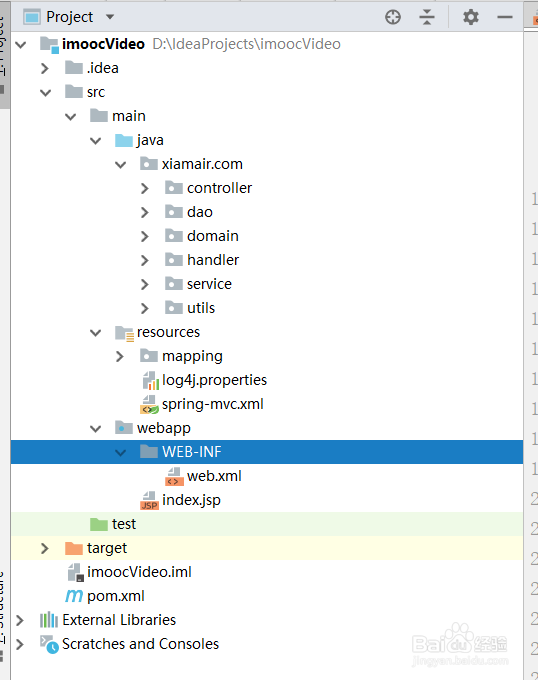The width and height of the screenshot is (538, 680).
Task: Click the Project view window icon
Action: point(32,17)
